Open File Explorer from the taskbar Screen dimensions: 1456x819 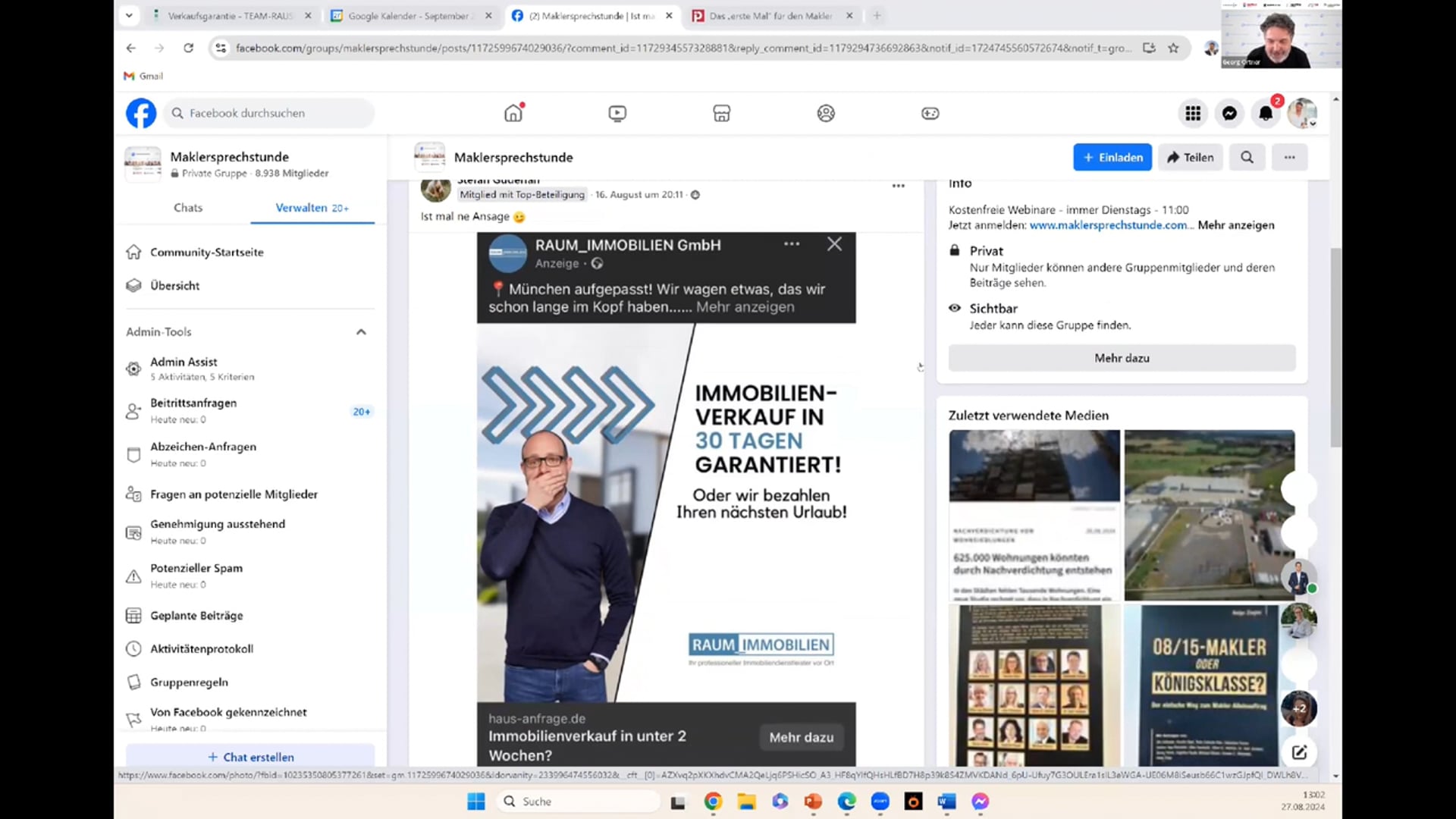tap(746, 802)
